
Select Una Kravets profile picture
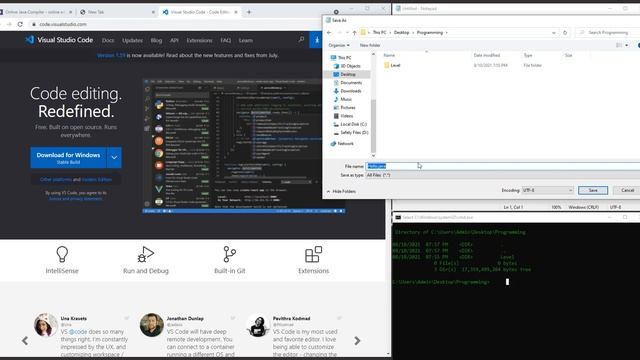coord(46,325)
